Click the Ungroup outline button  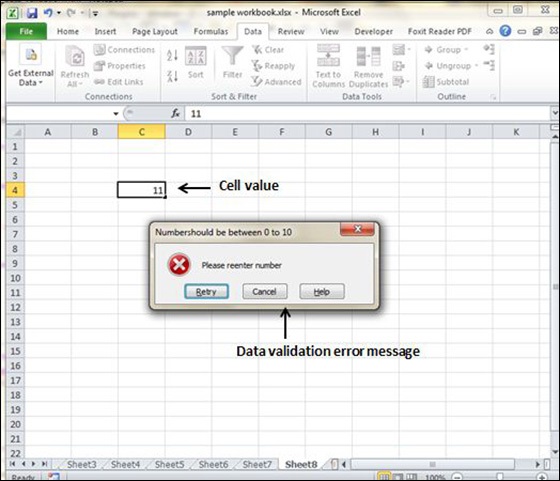[451, 66]
